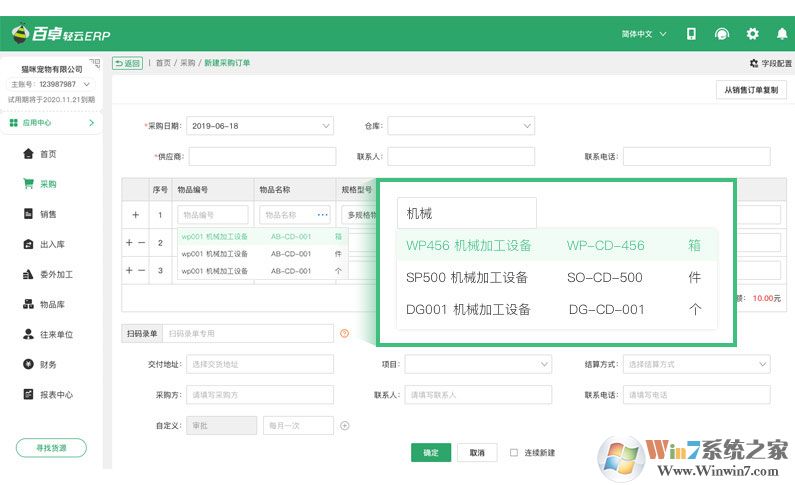Click the 报表中心 report icon
The width and height of the screenshot is (795, 485).
tap(28, 394)
